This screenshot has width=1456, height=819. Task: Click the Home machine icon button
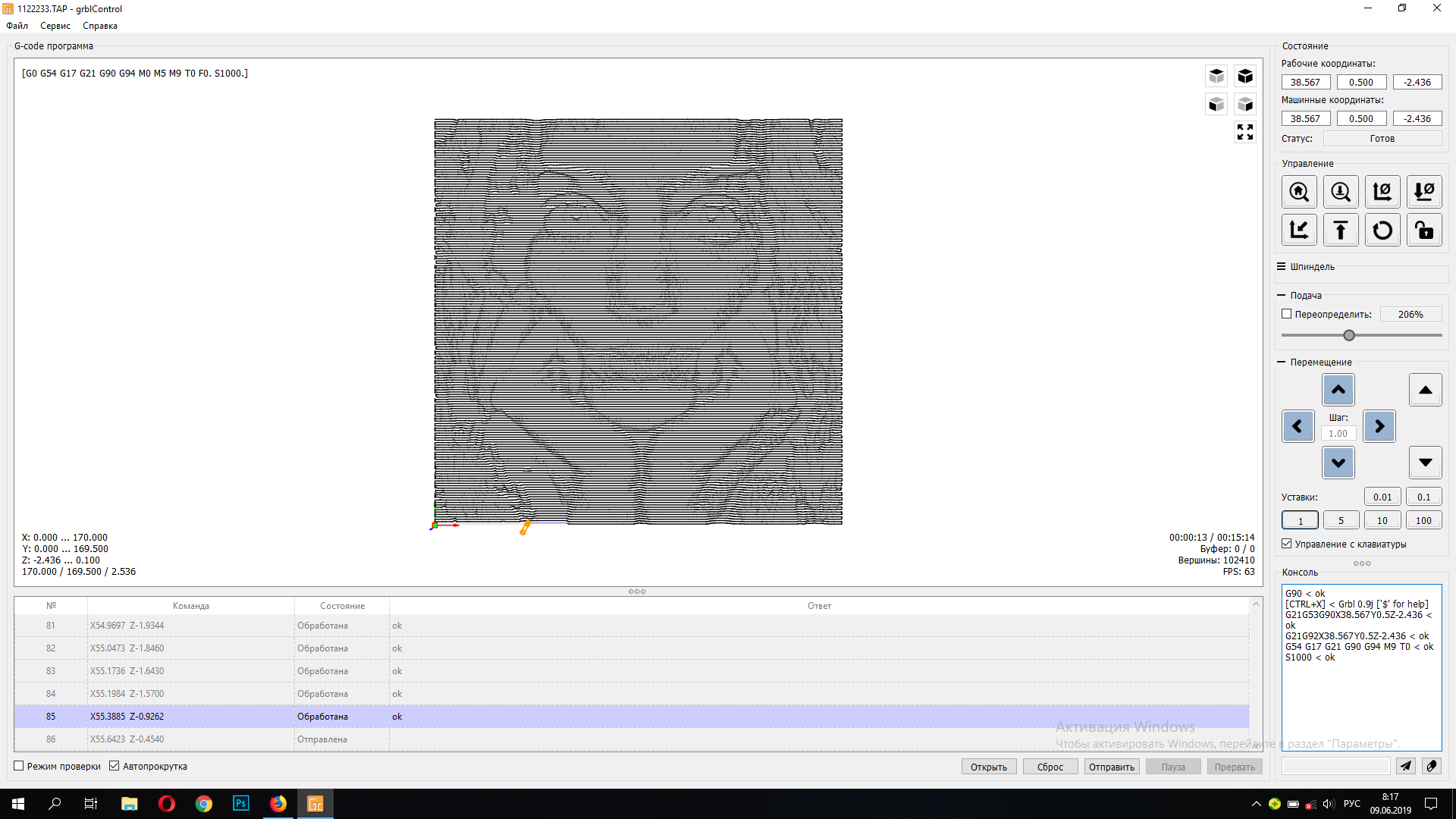tap(1299, 192)
